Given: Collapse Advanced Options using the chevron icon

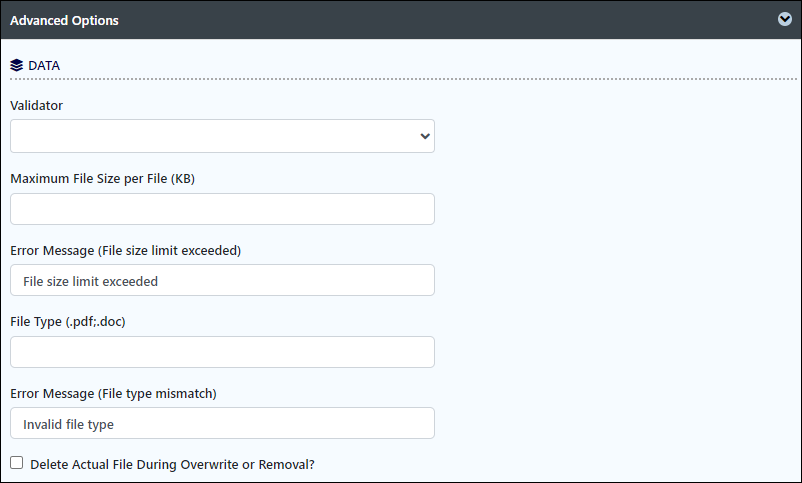Looking at the screenshot, I should tap(785, 19).
